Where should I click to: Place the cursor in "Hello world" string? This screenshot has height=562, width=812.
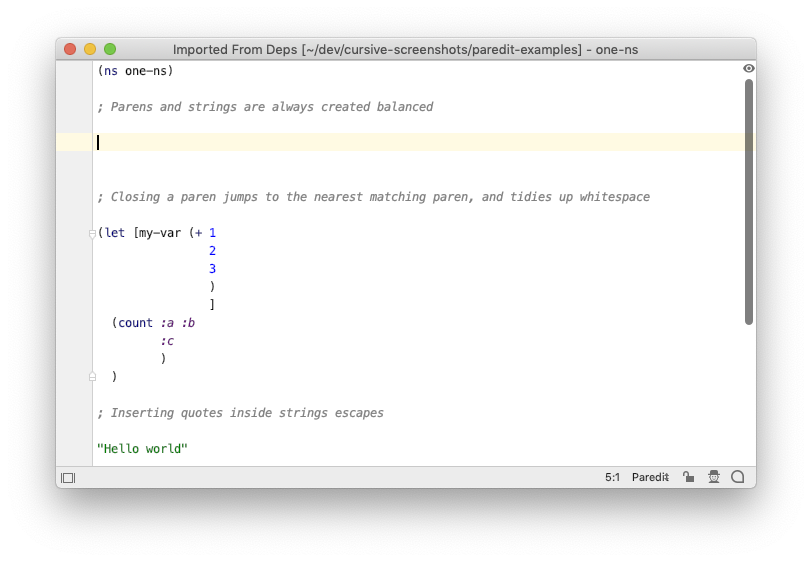click(x=142, y=449)
